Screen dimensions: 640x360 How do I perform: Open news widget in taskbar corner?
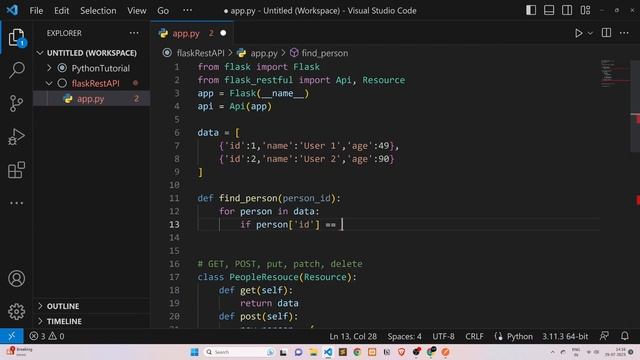point(20,352)
